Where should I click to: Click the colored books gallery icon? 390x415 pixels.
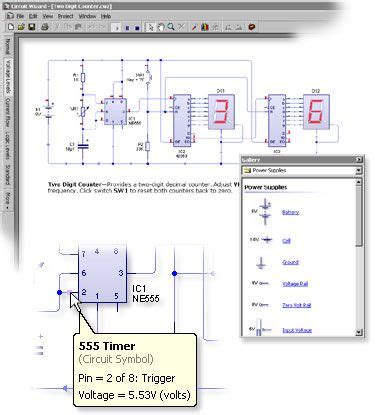click(x=205, y=27)
